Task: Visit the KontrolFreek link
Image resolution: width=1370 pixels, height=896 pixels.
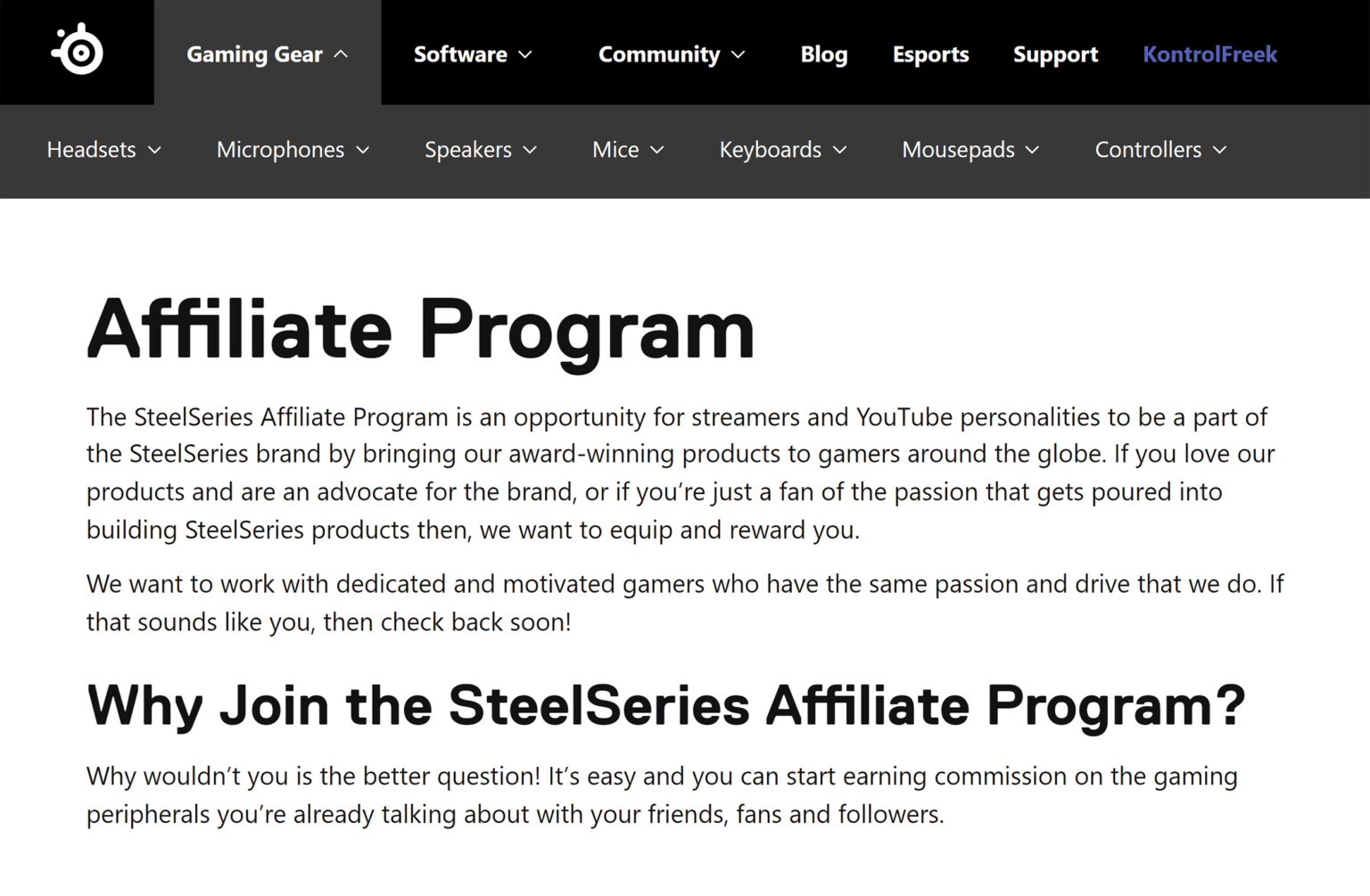Action: coord(1209,53)
